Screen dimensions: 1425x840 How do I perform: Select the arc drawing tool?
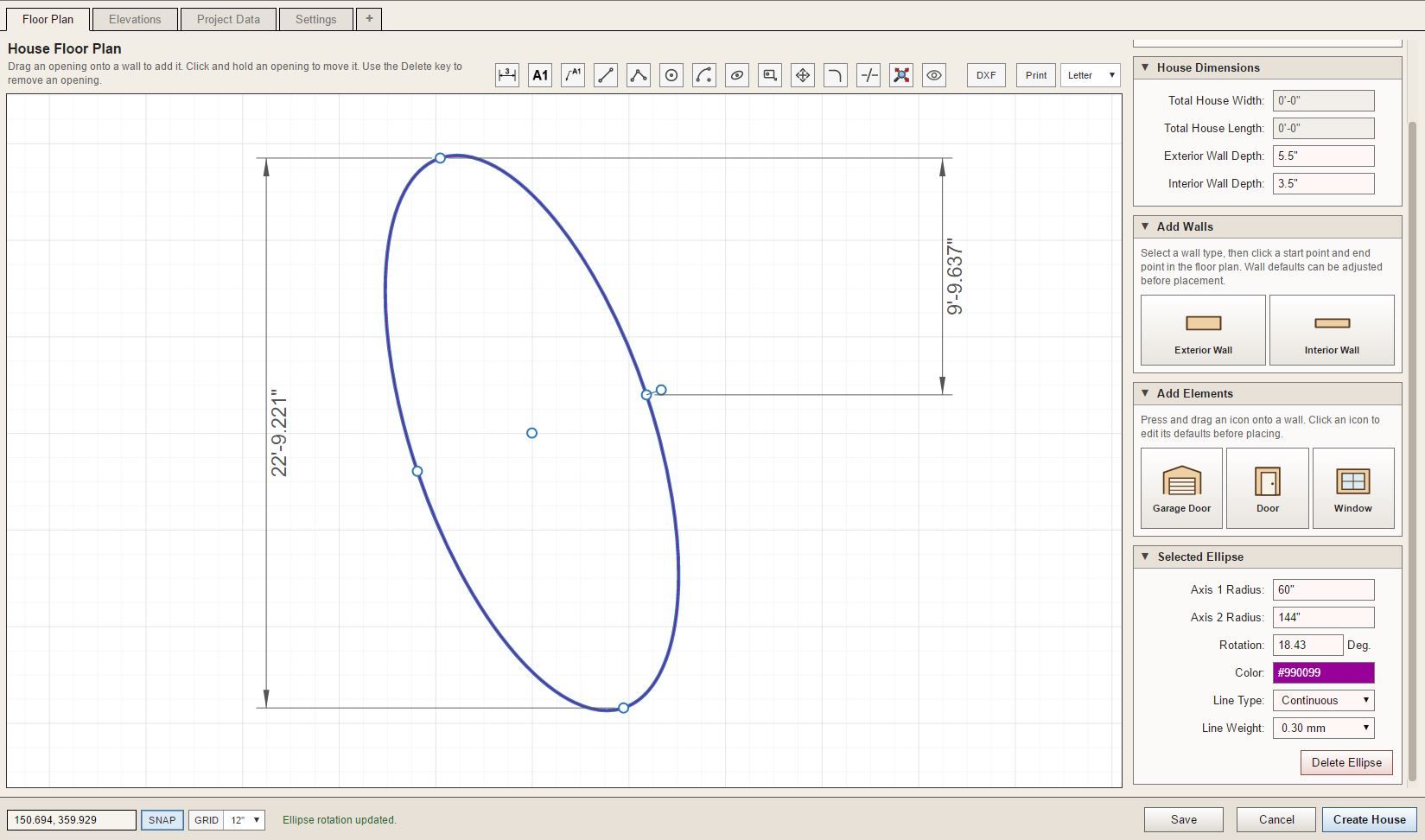coord(704,75)
